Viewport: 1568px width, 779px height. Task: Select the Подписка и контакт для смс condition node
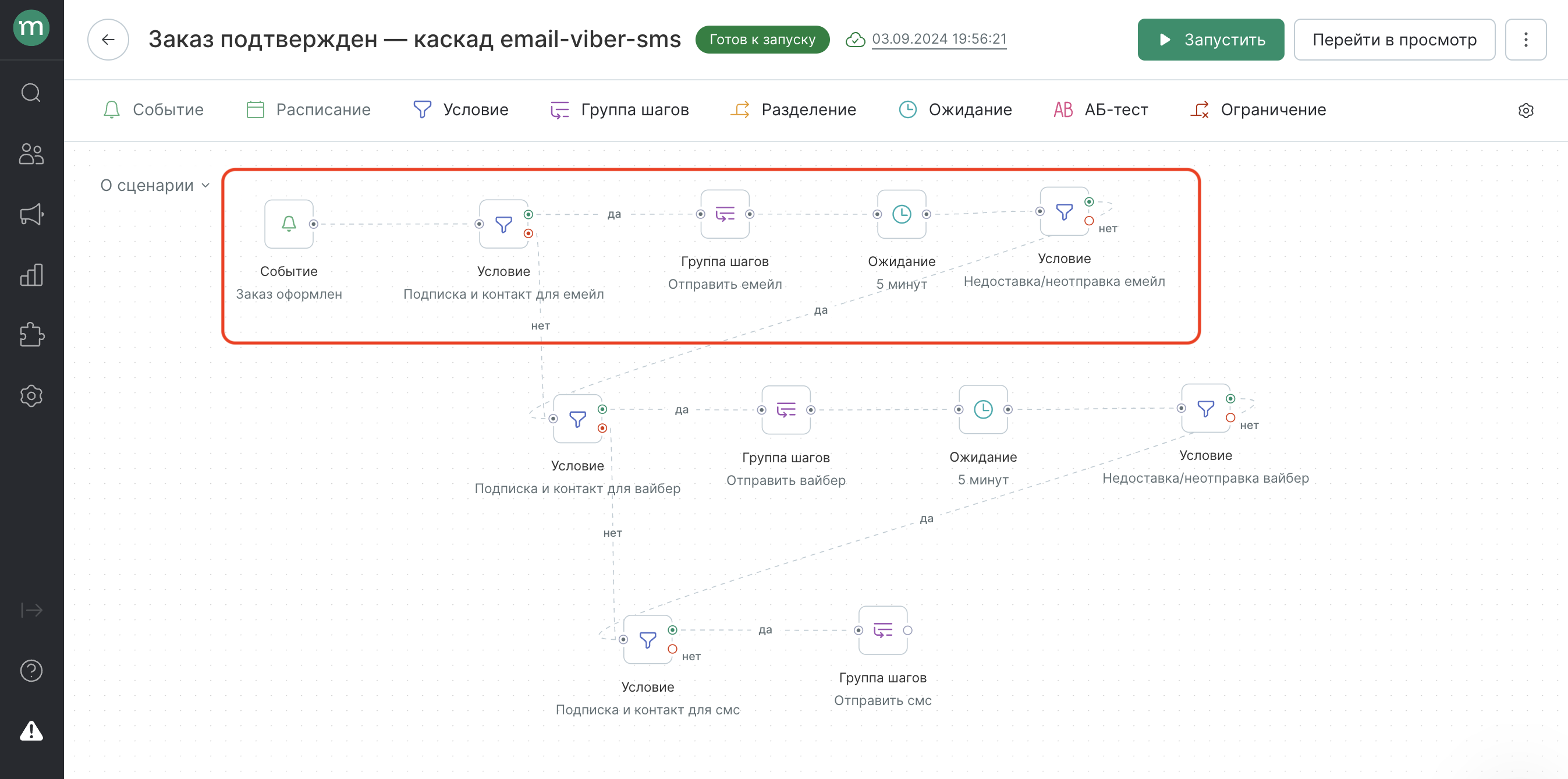[647, 639]
